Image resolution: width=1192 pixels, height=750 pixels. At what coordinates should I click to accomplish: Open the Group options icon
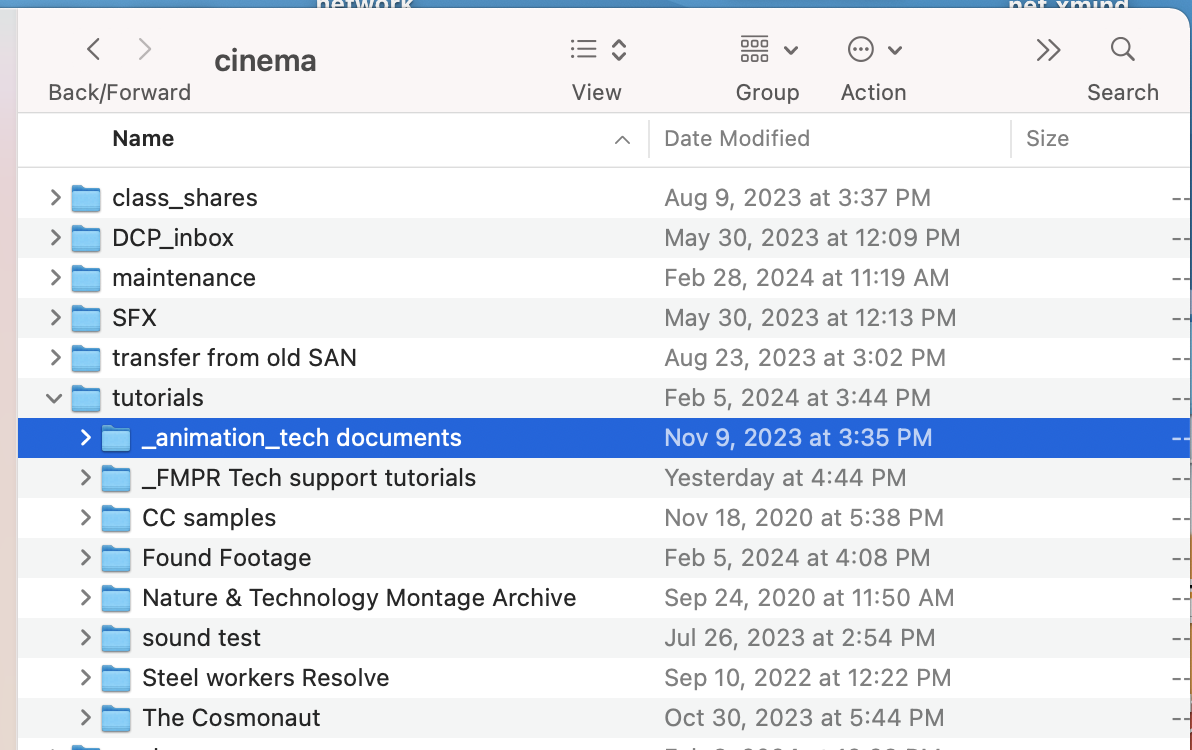[767, 49]
